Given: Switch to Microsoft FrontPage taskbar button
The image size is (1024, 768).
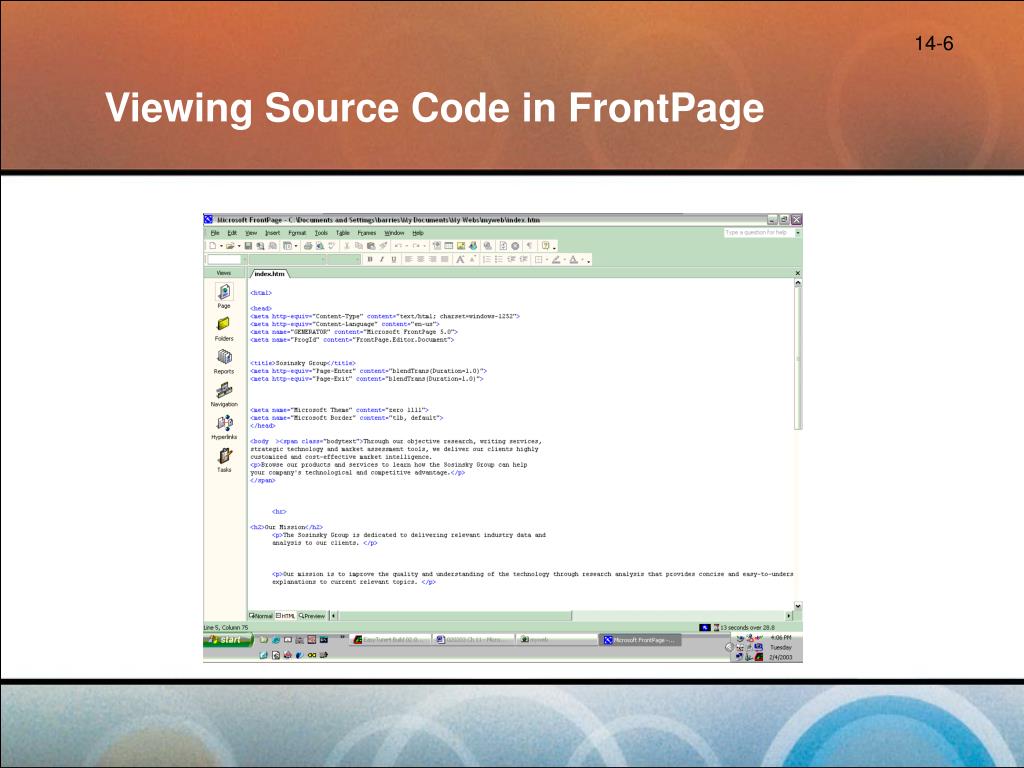Looking at the screenshot, I should [x=641, y=640].
